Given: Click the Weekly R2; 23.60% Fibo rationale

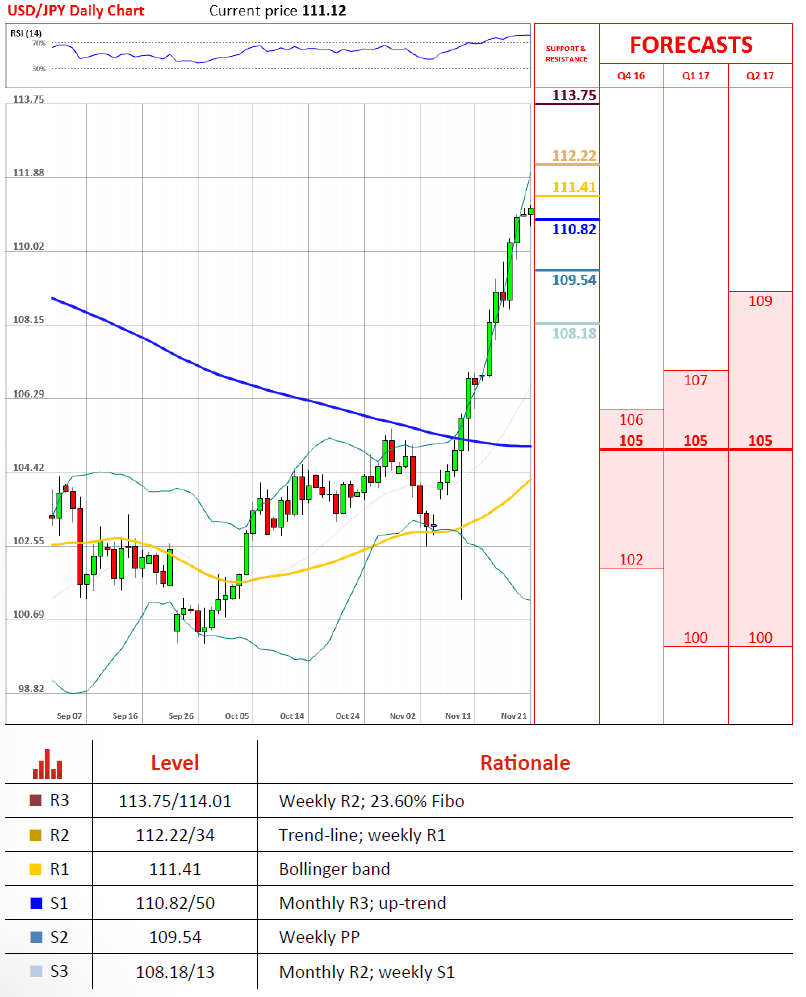Looking at the screenshot, I should tap(371, 801).
